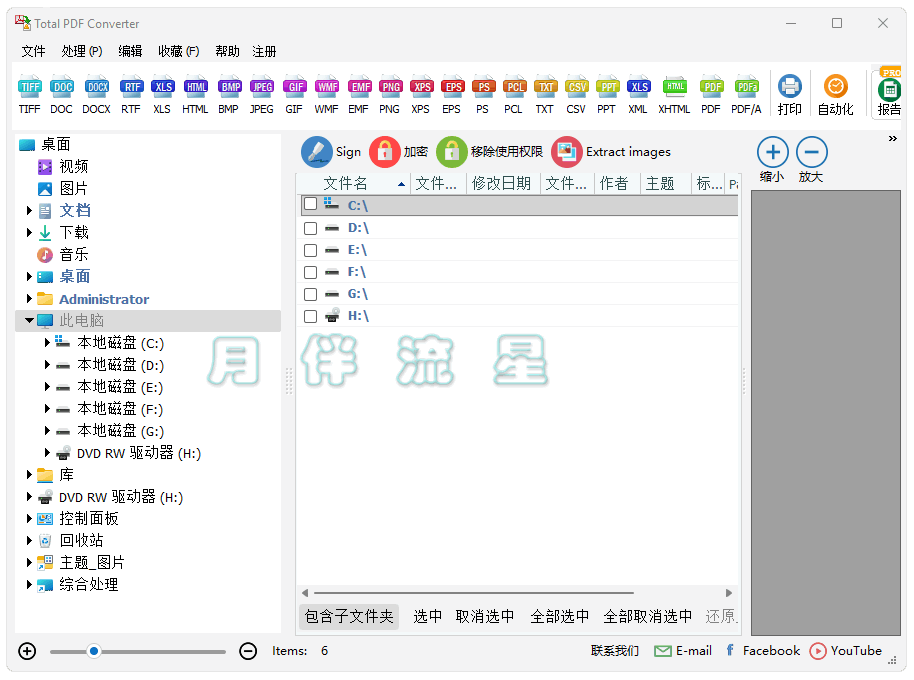
Task: Open Extract images tool
Action: pyautogui.click(x=611, y=152)
